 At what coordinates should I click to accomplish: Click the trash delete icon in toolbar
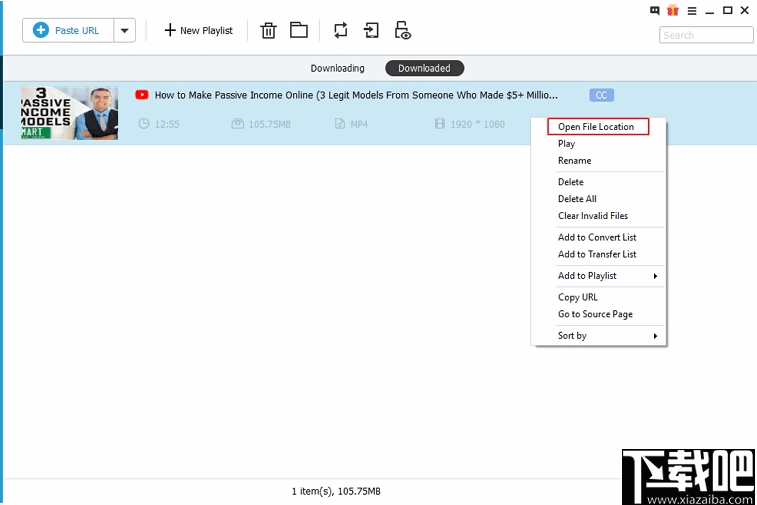pos(268,31)
